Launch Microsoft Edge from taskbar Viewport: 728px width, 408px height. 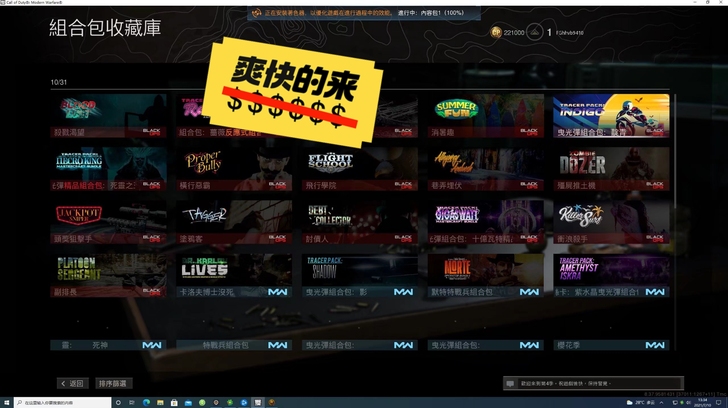(146, 402)
